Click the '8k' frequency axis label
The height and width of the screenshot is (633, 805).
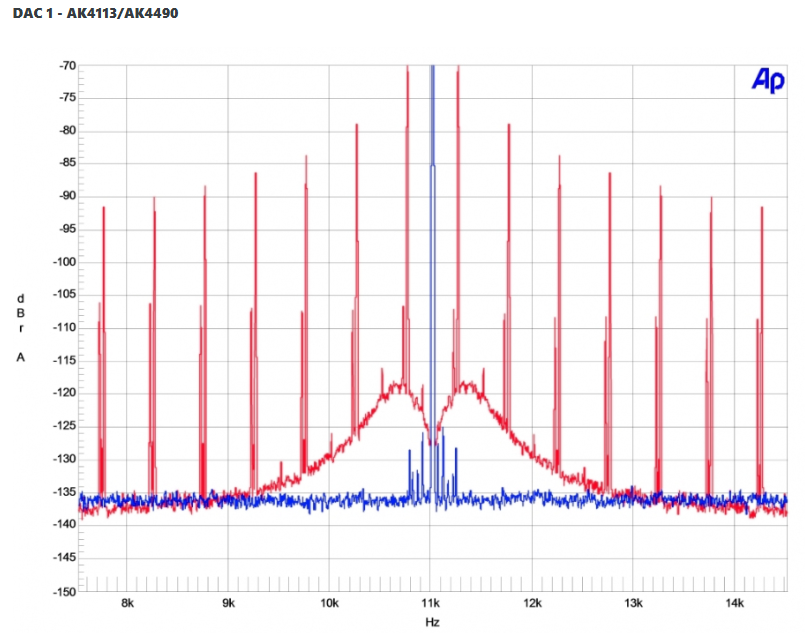(x=127, y=603)
